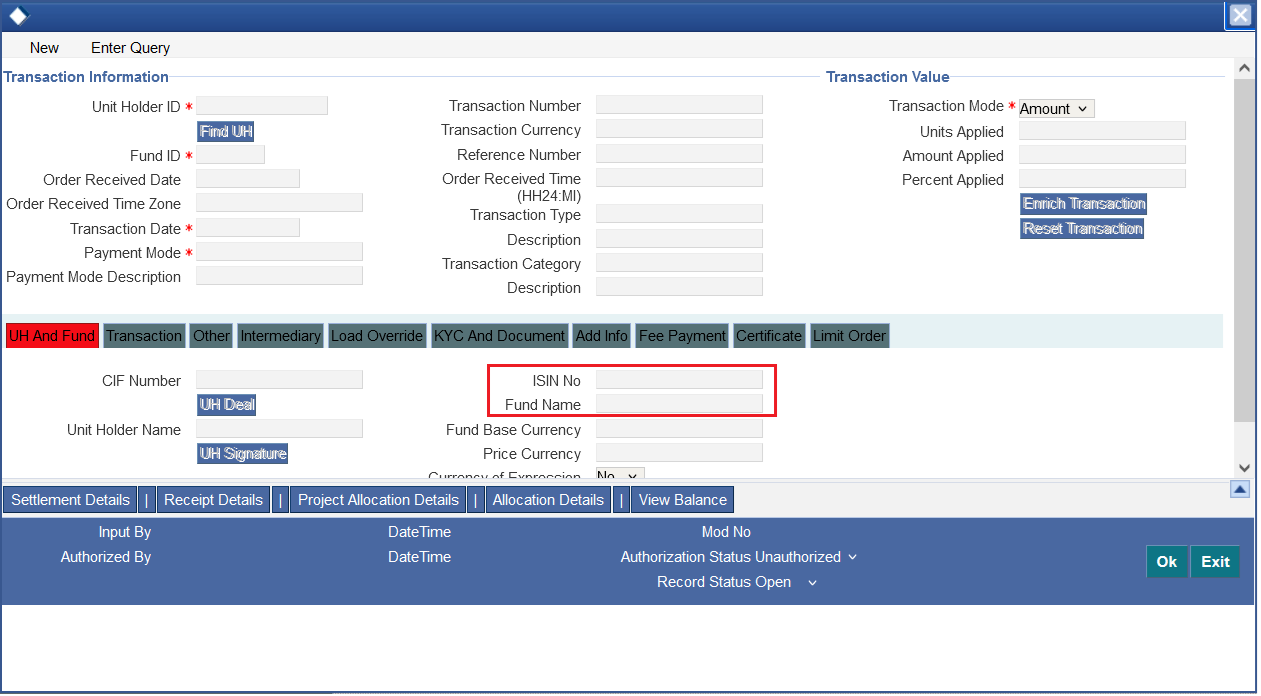Open View Balance

683,500
